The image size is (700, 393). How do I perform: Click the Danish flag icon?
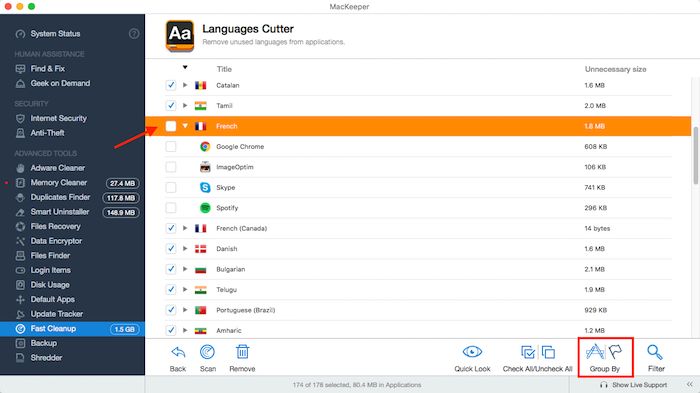(200, 249)
